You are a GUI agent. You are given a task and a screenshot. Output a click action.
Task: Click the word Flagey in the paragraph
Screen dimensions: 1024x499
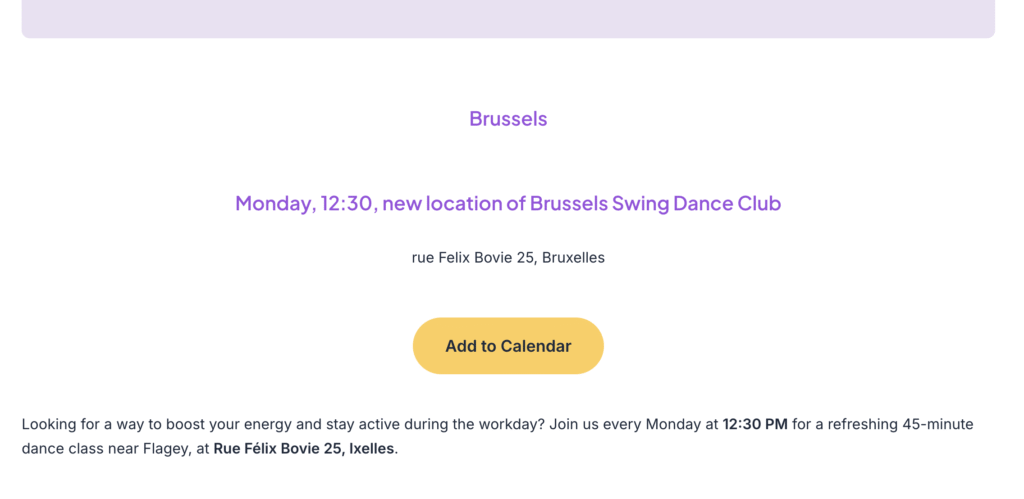click(165, 448)
